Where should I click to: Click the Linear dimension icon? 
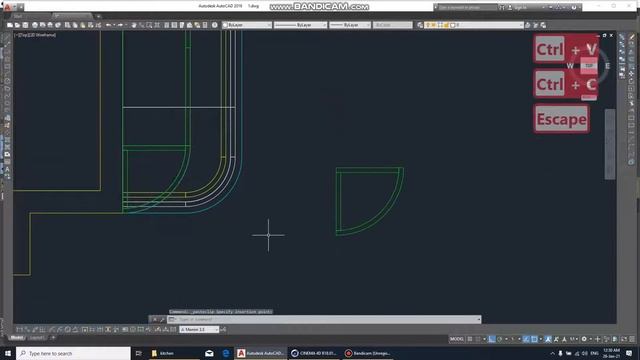pos(19,329)
